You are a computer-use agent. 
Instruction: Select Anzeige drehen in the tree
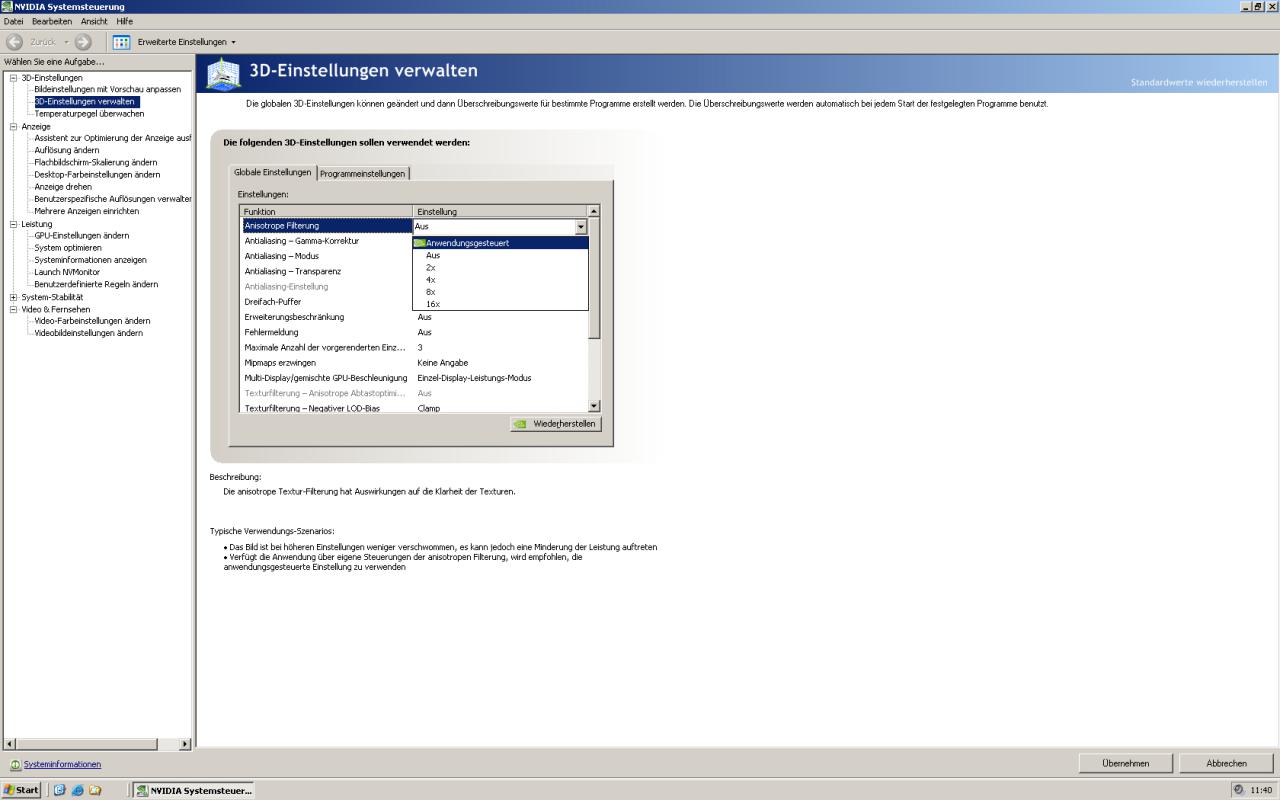click(63, 186)
